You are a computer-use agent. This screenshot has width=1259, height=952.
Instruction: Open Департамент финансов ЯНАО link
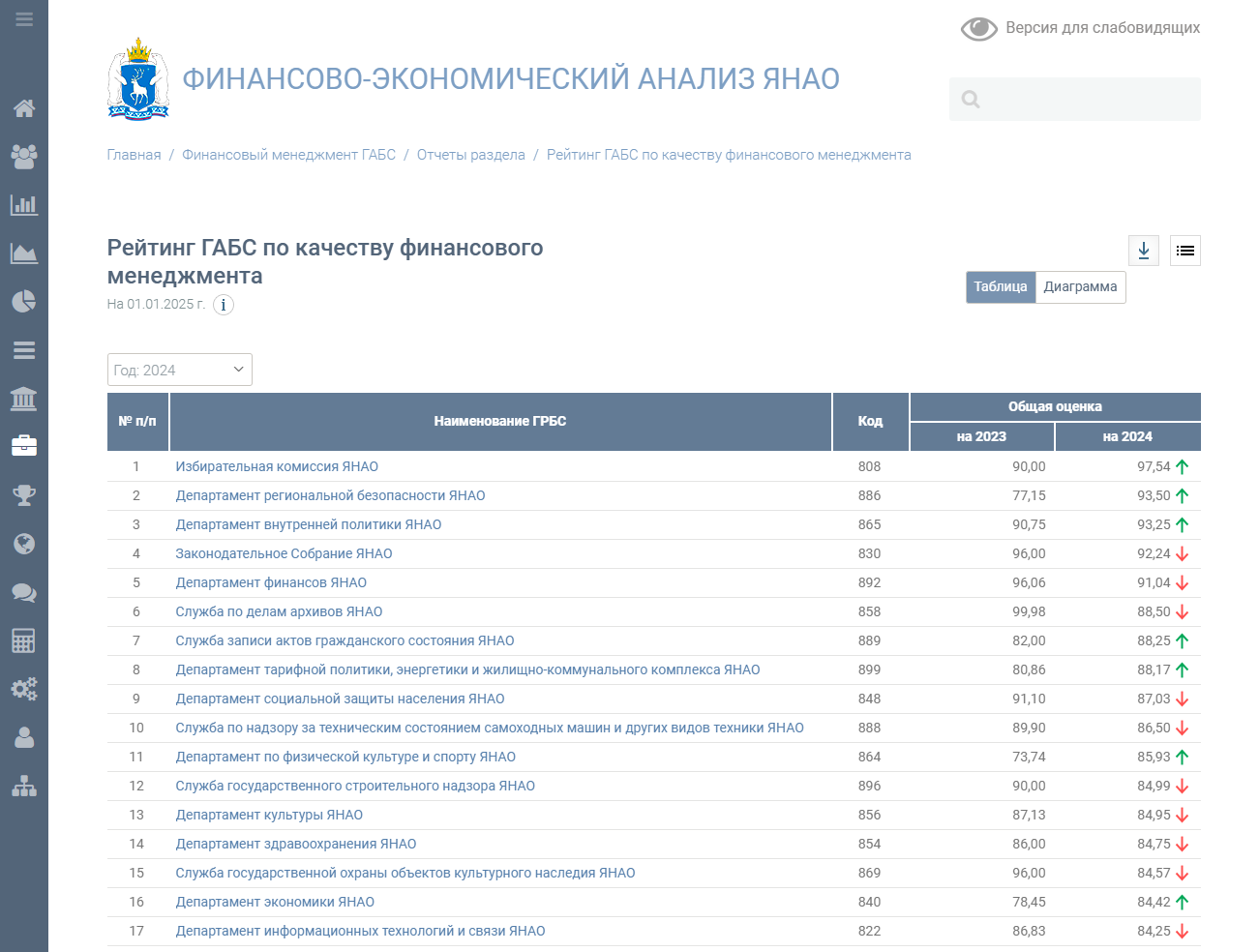[x=271, y=582]
